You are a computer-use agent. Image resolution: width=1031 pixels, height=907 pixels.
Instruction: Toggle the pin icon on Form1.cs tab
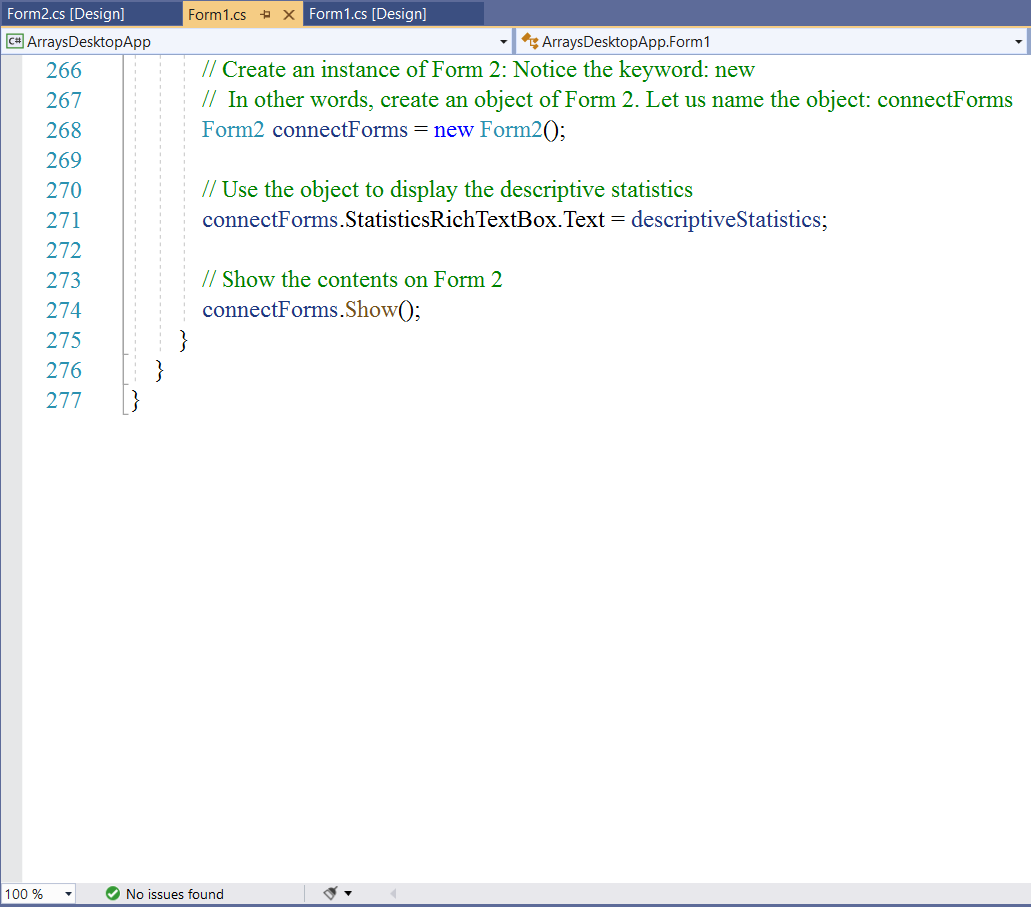coord(266,15)
